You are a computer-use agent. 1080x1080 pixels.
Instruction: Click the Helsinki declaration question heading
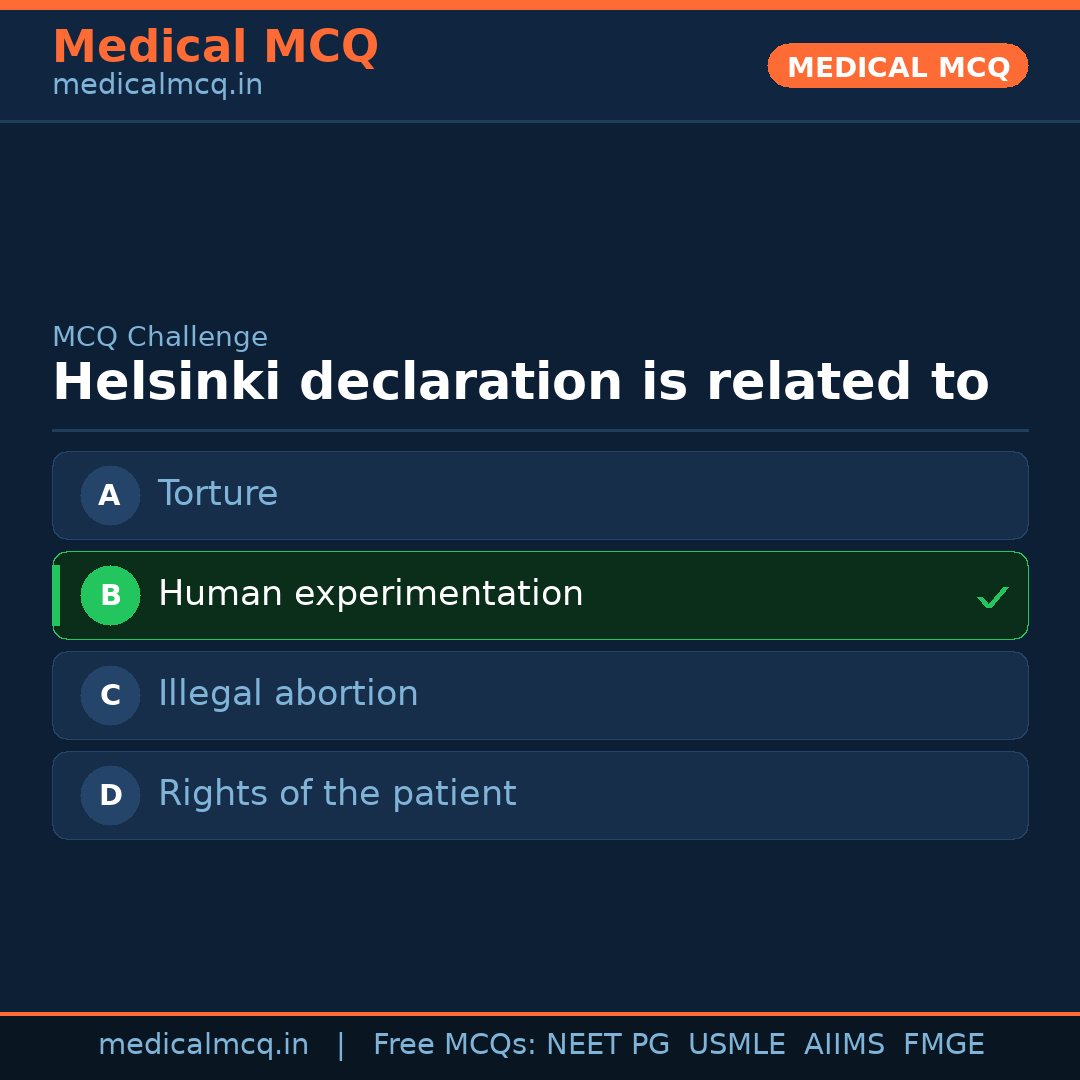520,383
